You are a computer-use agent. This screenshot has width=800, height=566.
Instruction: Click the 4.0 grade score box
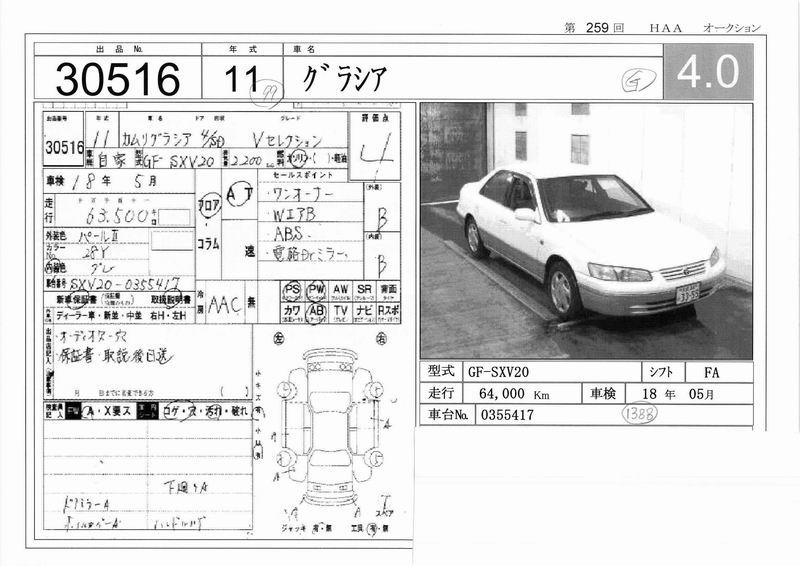click(x=708, y=71)
